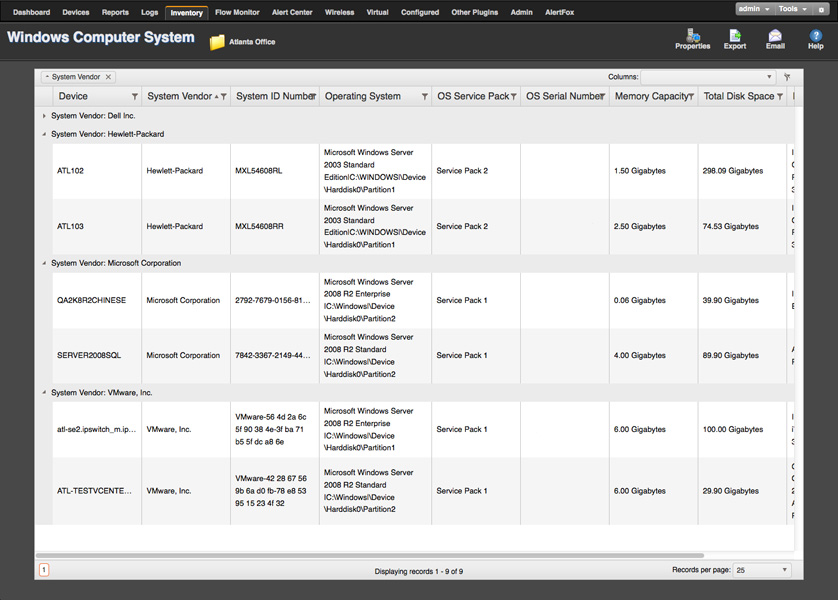The width and height of the screenshot is (838, 600).
Task: Click the clear filters icon beside Columns
Action: click(x=787, y=77)
